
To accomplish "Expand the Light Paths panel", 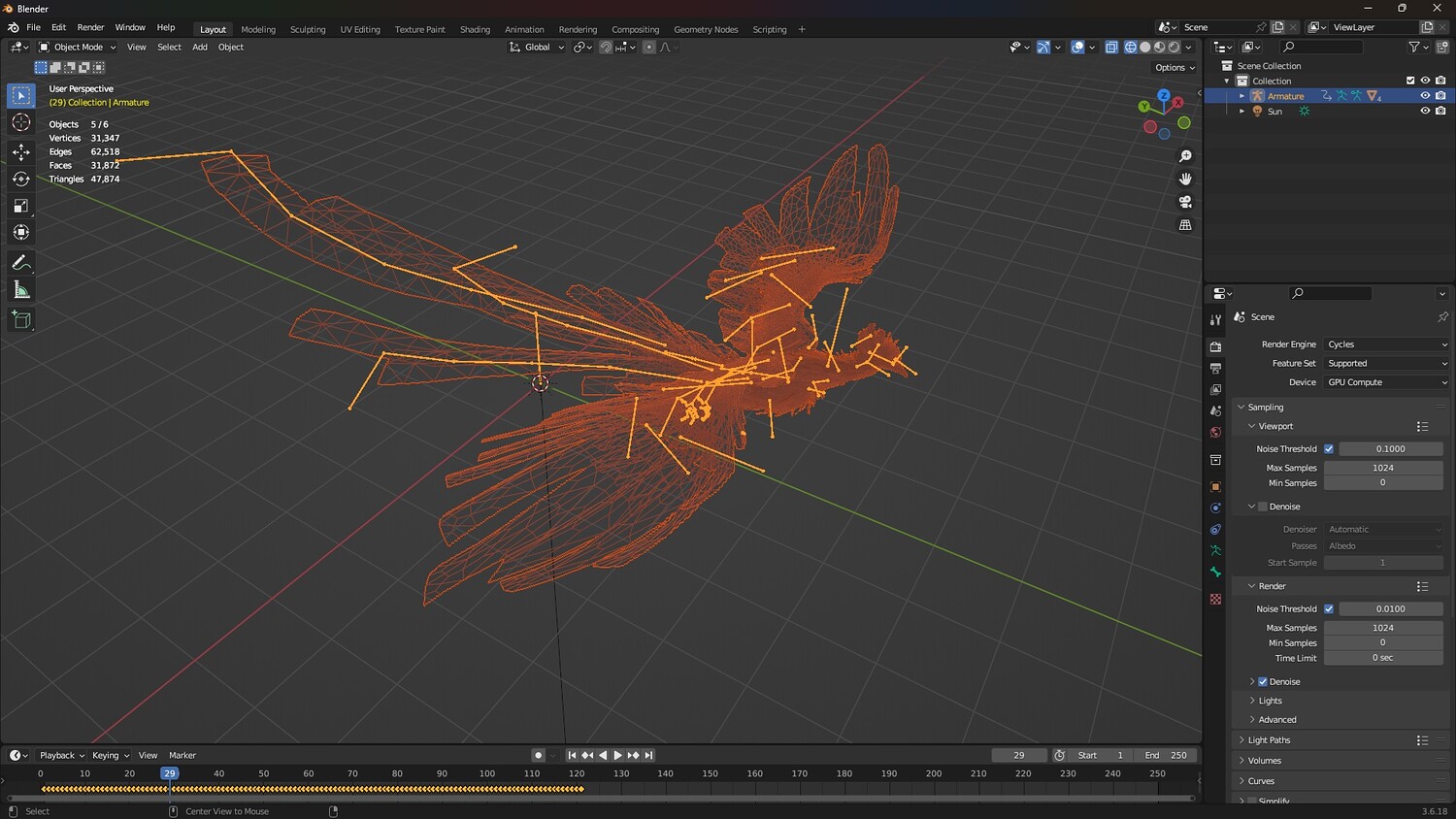I will pyautogui.click(x=1269, y=740).
